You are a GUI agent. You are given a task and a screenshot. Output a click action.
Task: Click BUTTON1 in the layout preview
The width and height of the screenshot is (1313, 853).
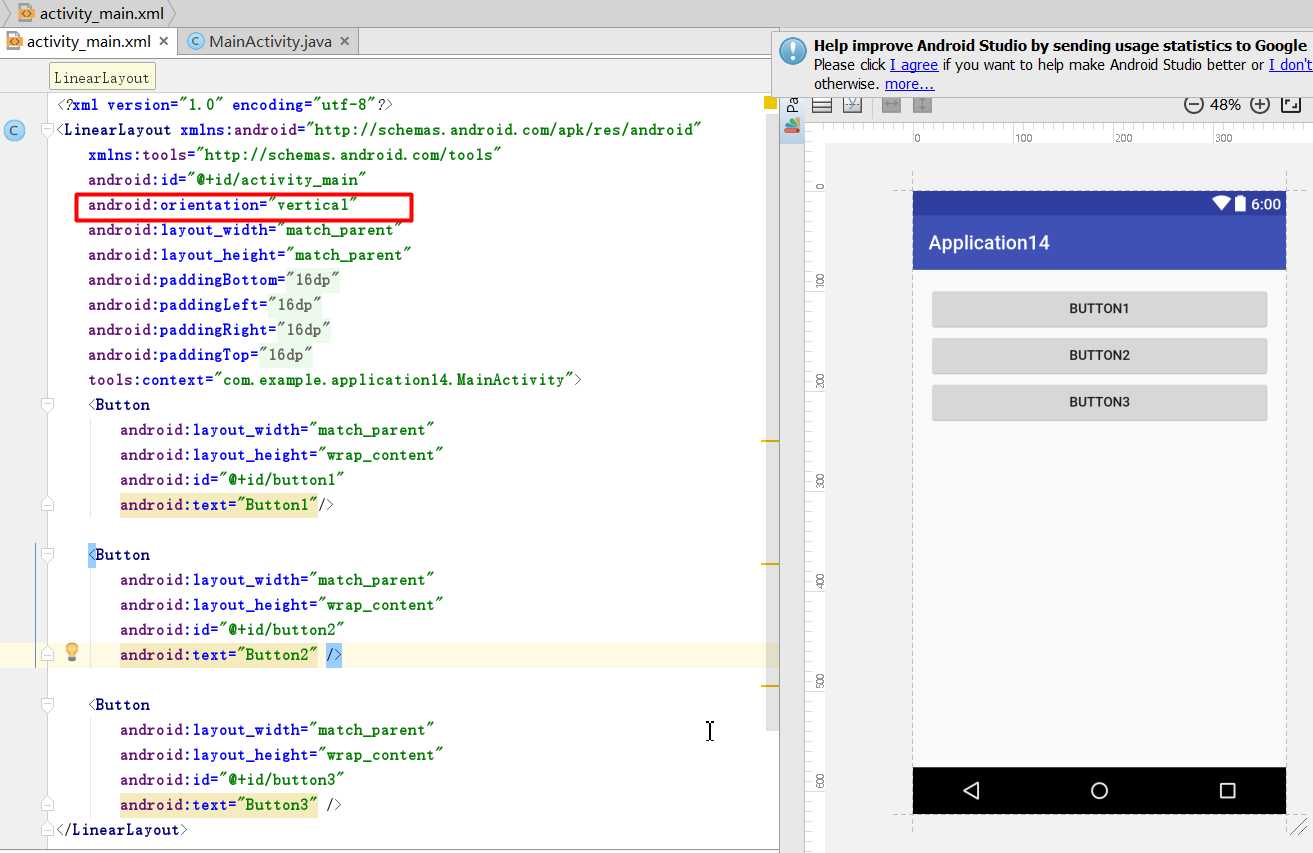(1099, 309)
